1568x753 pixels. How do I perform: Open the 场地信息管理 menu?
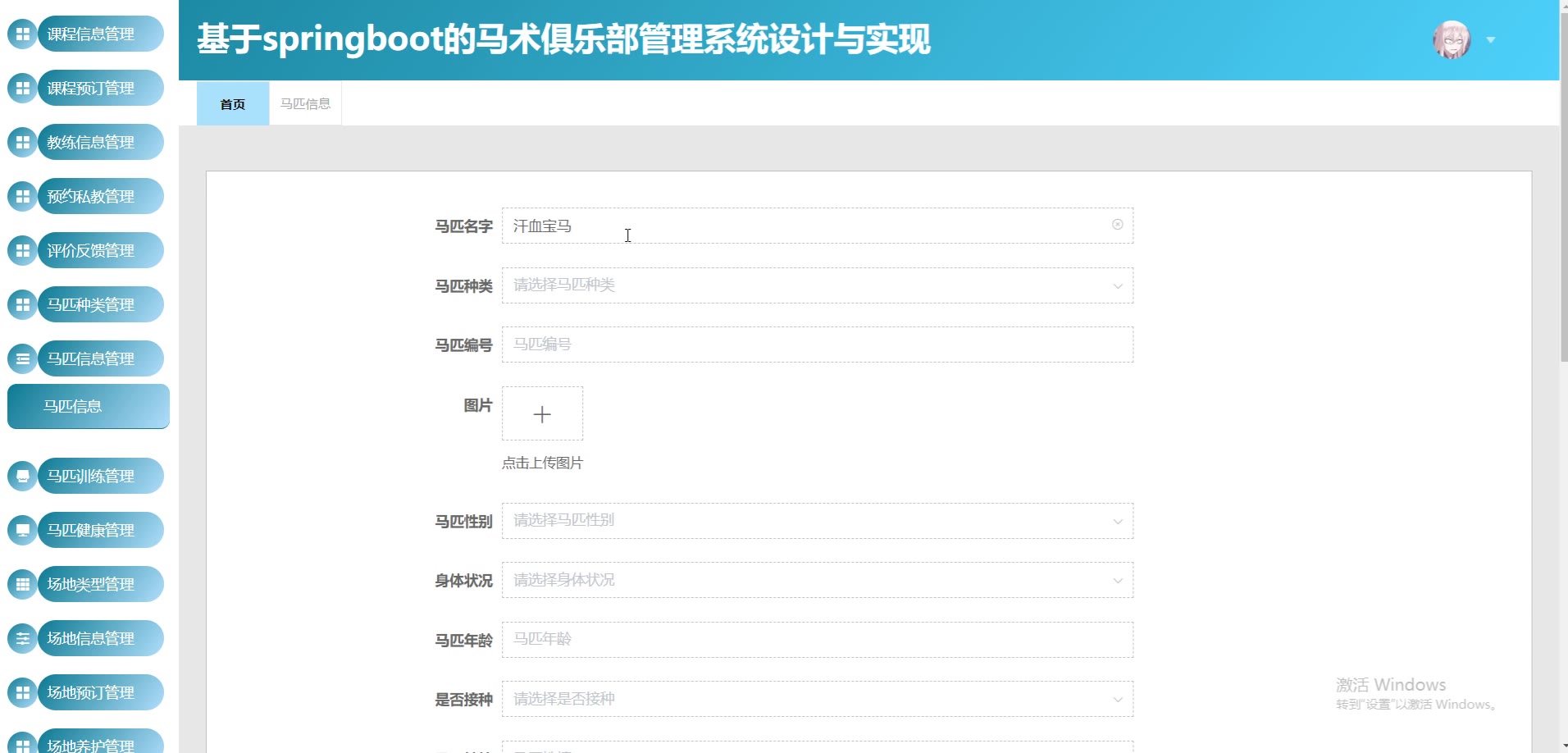(x=101, y=638)
